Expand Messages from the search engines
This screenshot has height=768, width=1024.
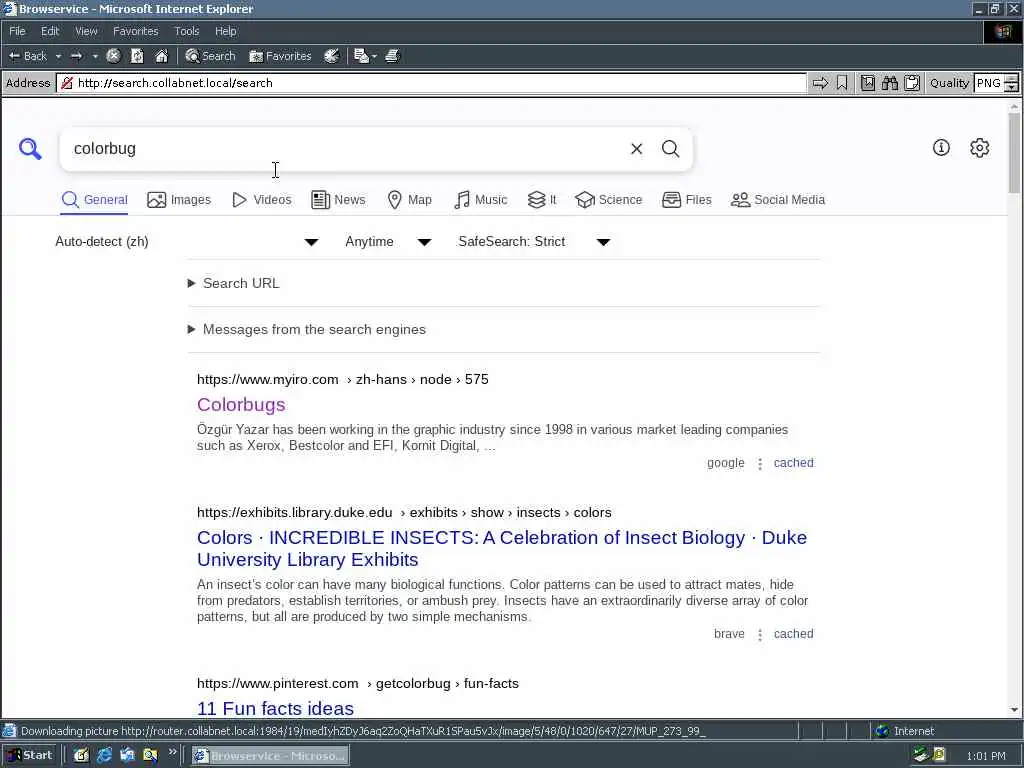(307, 330)
